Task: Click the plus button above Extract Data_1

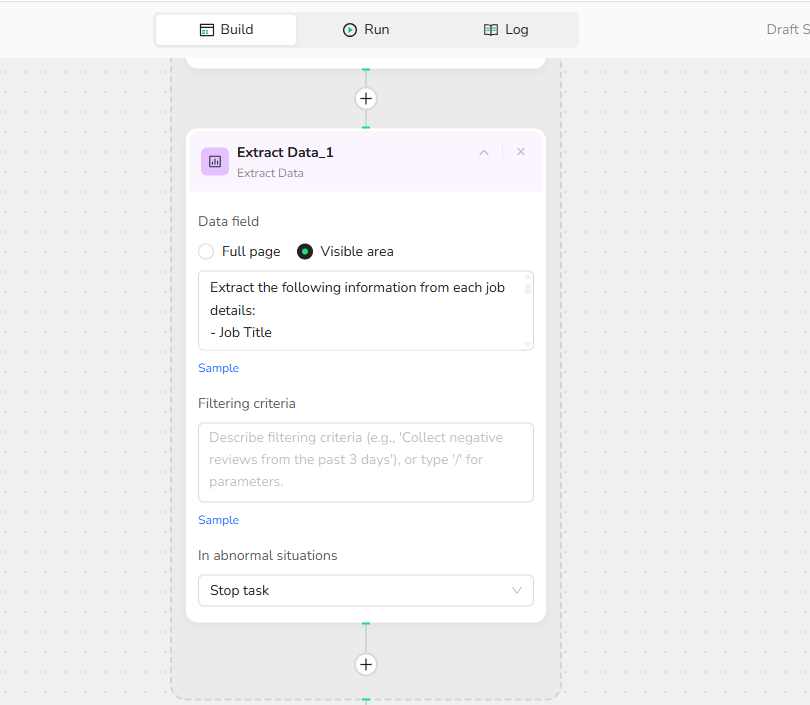Action: coord(366,98)
